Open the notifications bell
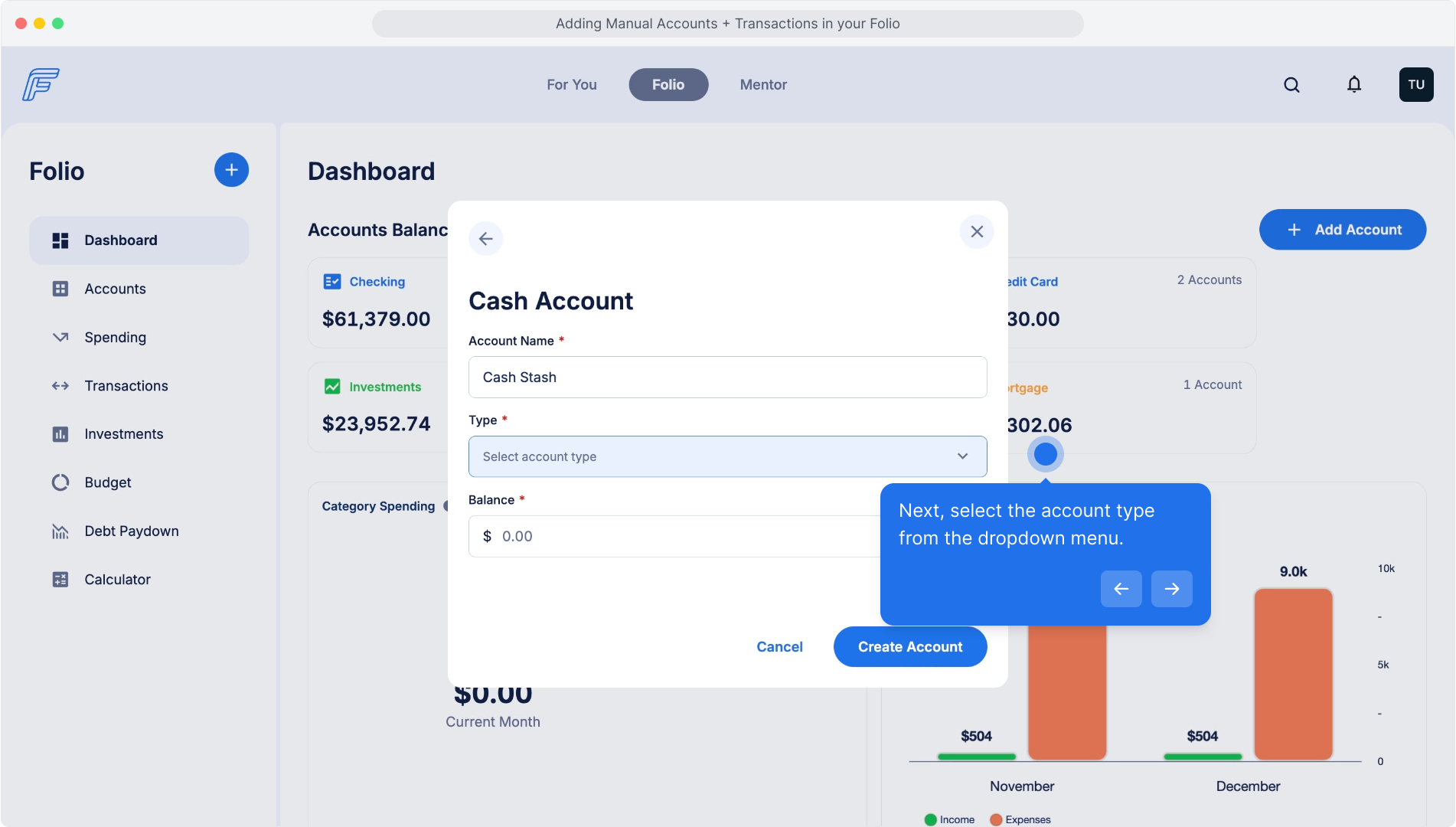Viewport: 1456px width, 827px height. pyautogui.click(x=1354, y=85)
